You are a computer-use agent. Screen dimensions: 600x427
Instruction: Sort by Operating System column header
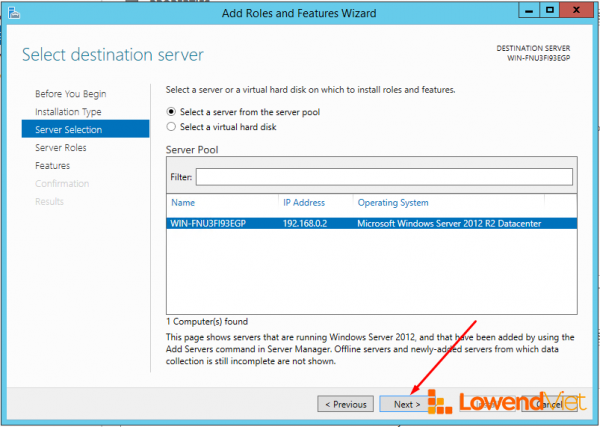point(393,203)
